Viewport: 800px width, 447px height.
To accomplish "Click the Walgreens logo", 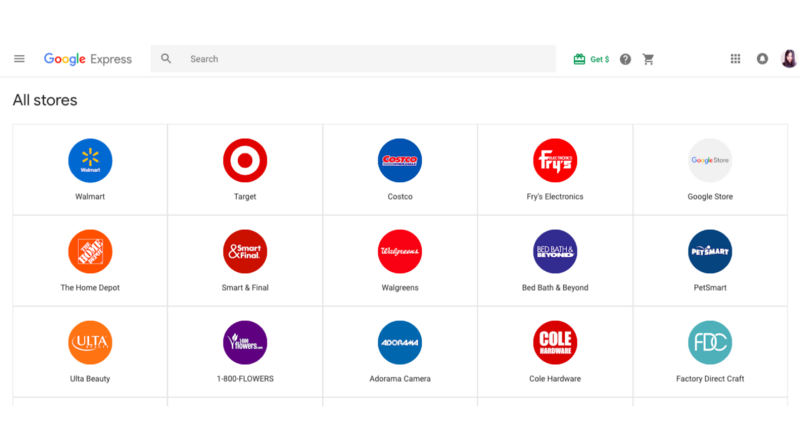I will point(400,252).
